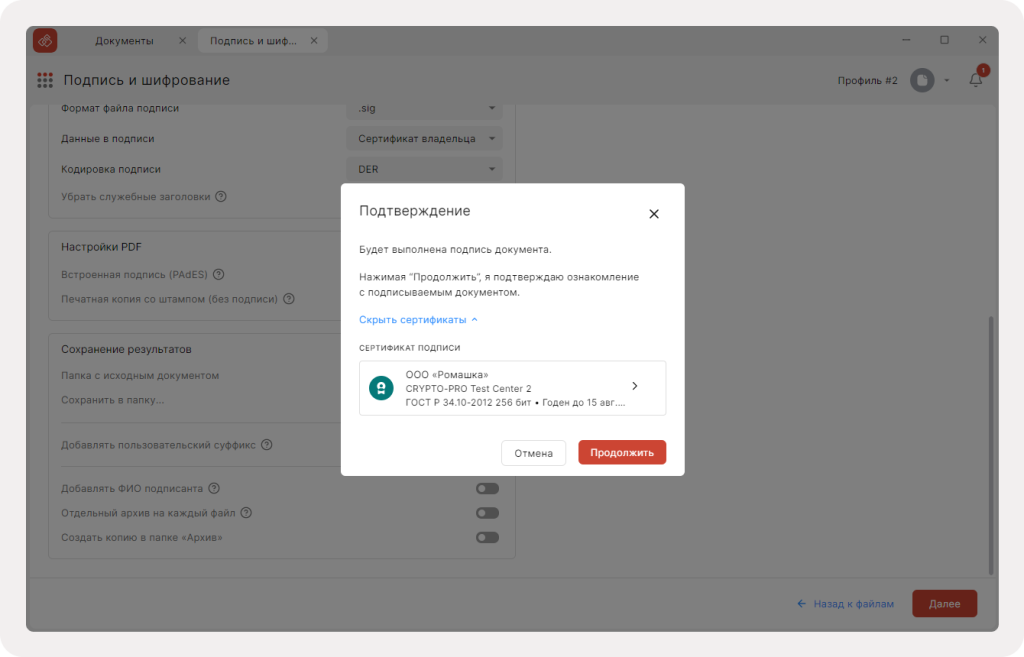Open the Кодировка подписи DER dropdown
The image size is (1024, 657).
[424, 169]
